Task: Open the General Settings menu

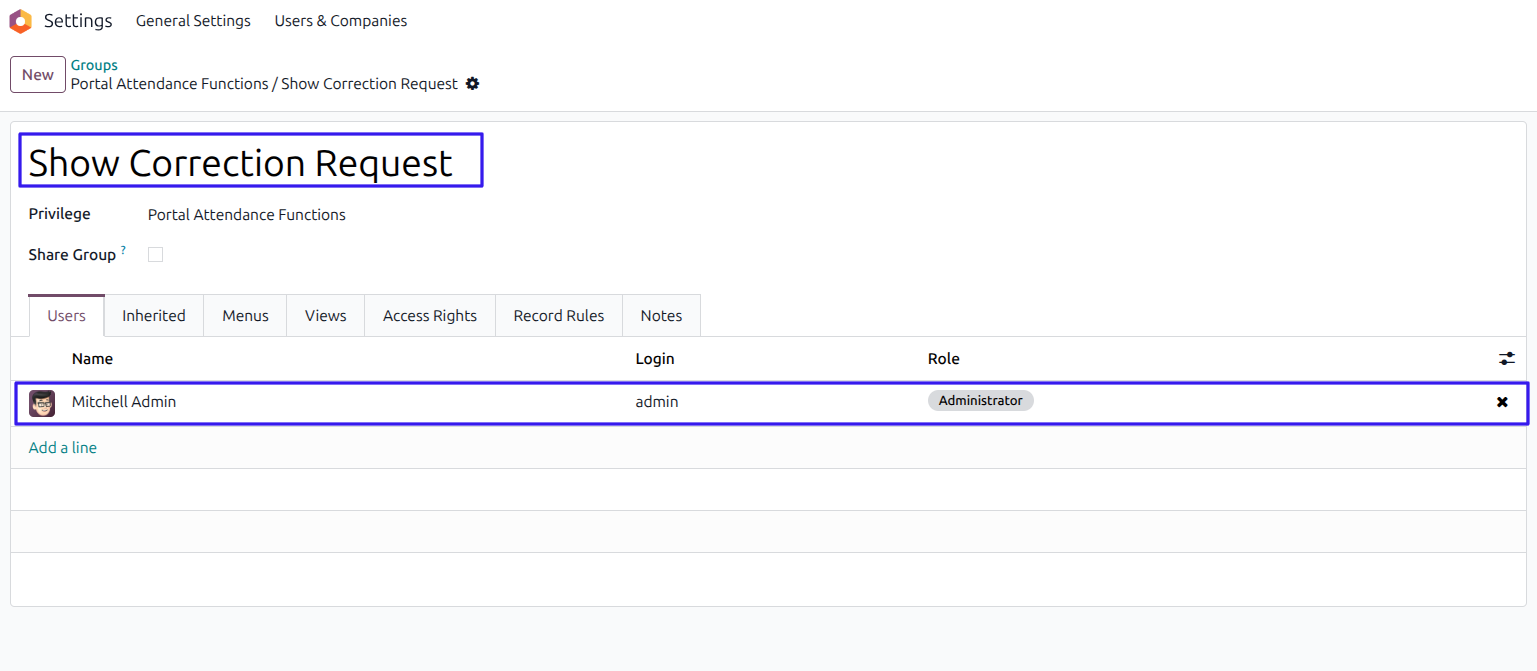Action: [x=193, y=21]
